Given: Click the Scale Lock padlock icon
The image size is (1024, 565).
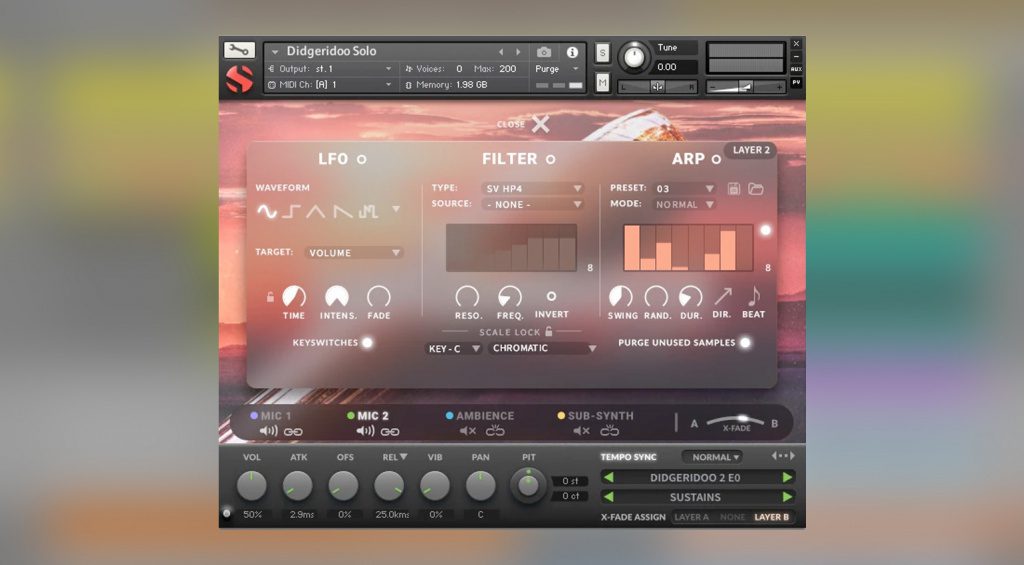Looking at the screenshot, I should click(549, 331).
